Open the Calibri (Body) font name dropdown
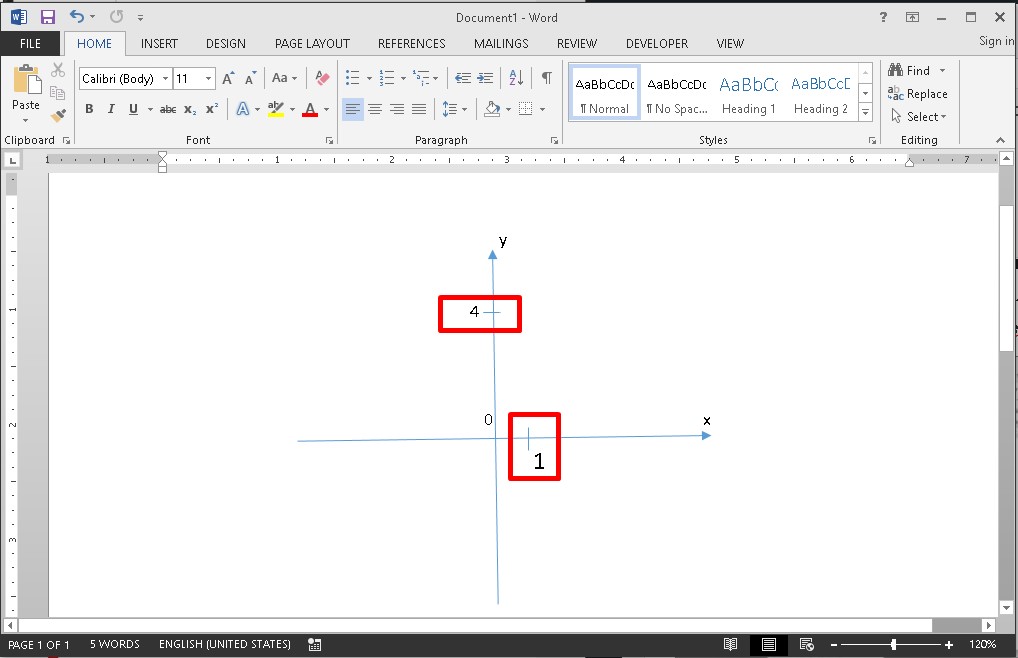1018x658 pixels. [x=125, y=78]
